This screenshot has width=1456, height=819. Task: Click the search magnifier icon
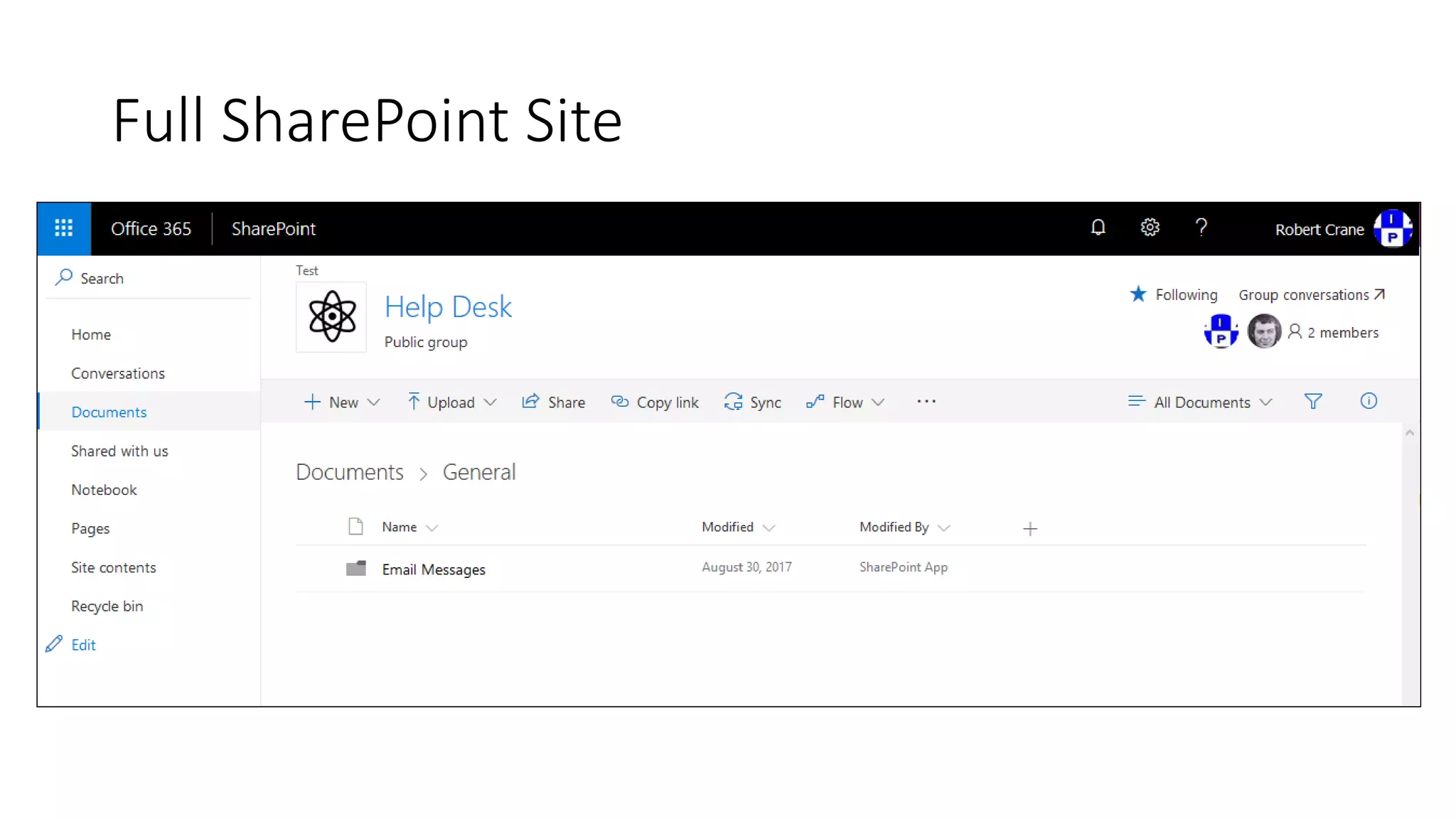(64, 277)
